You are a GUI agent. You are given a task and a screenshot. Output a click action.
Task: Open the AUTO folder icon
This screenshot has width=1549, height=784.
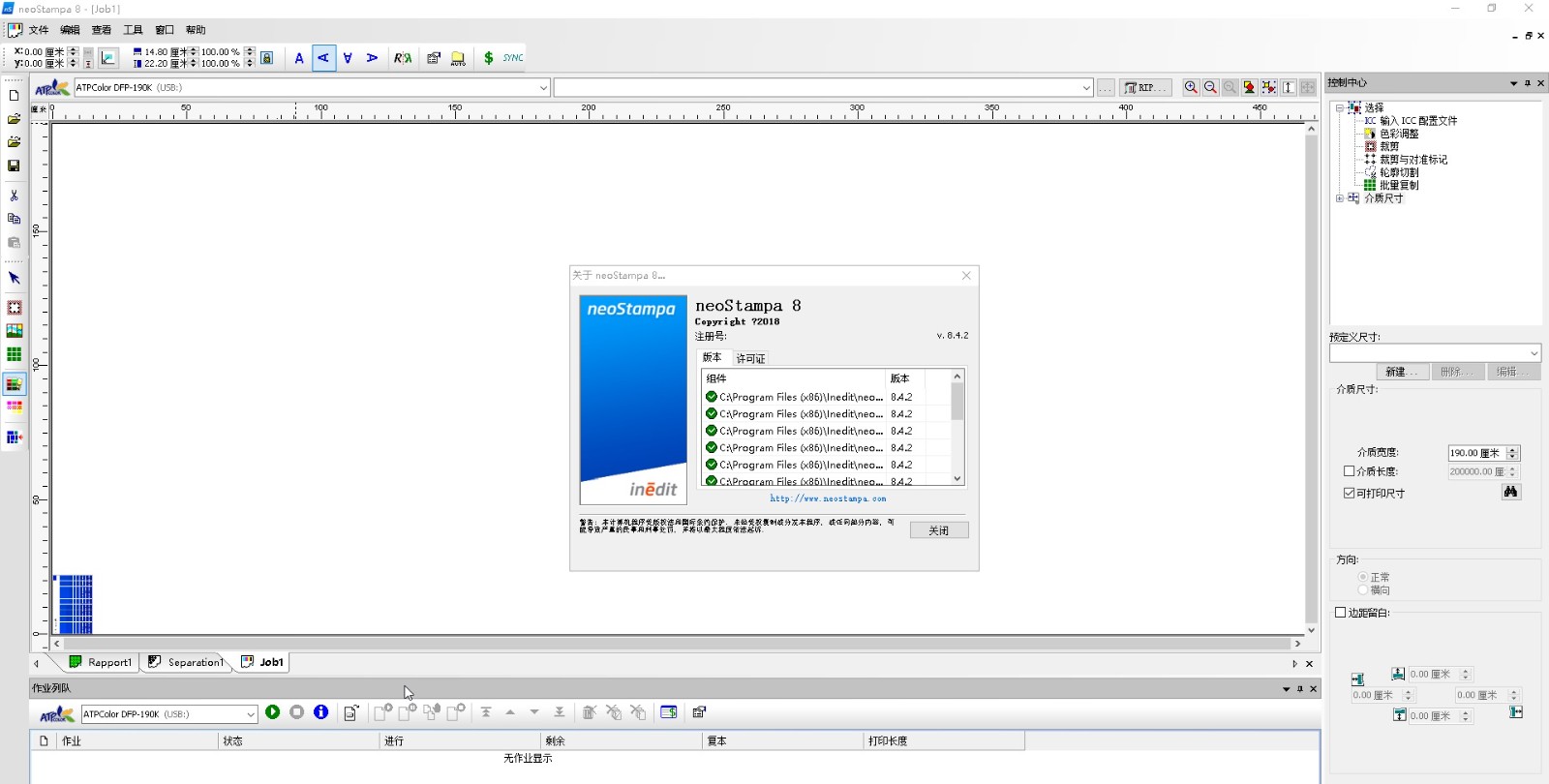[458, 58]
